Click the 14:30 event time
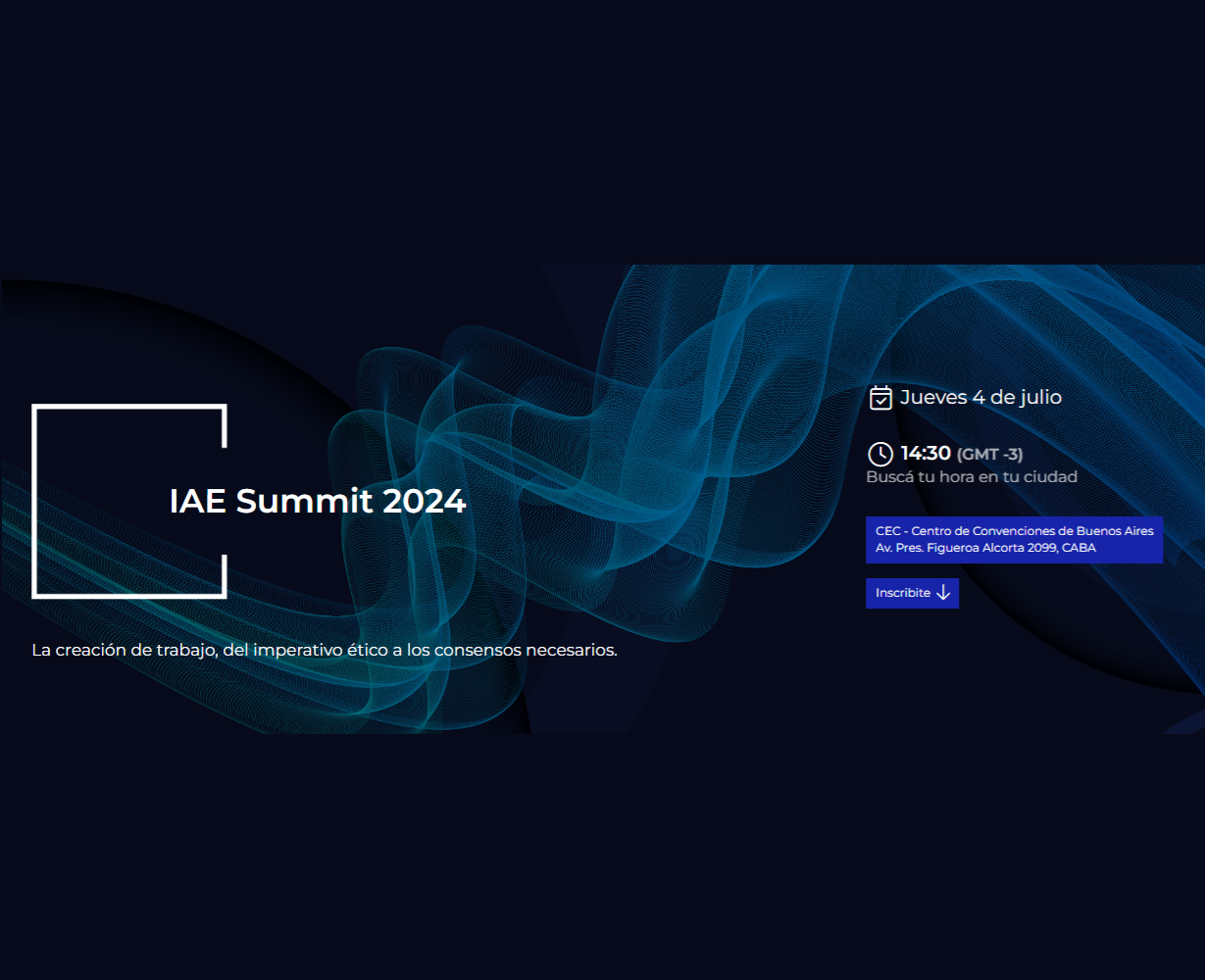 [926, 453]
